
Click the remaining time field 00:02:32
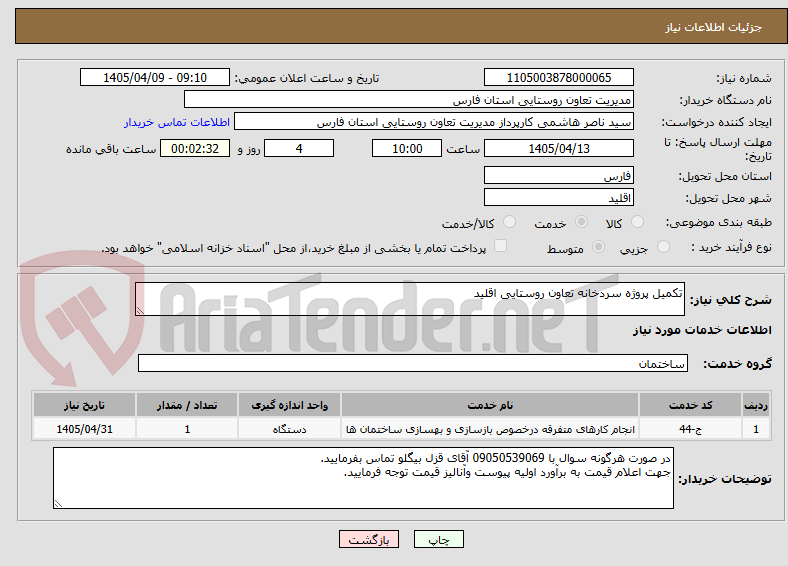click(195, 148)
